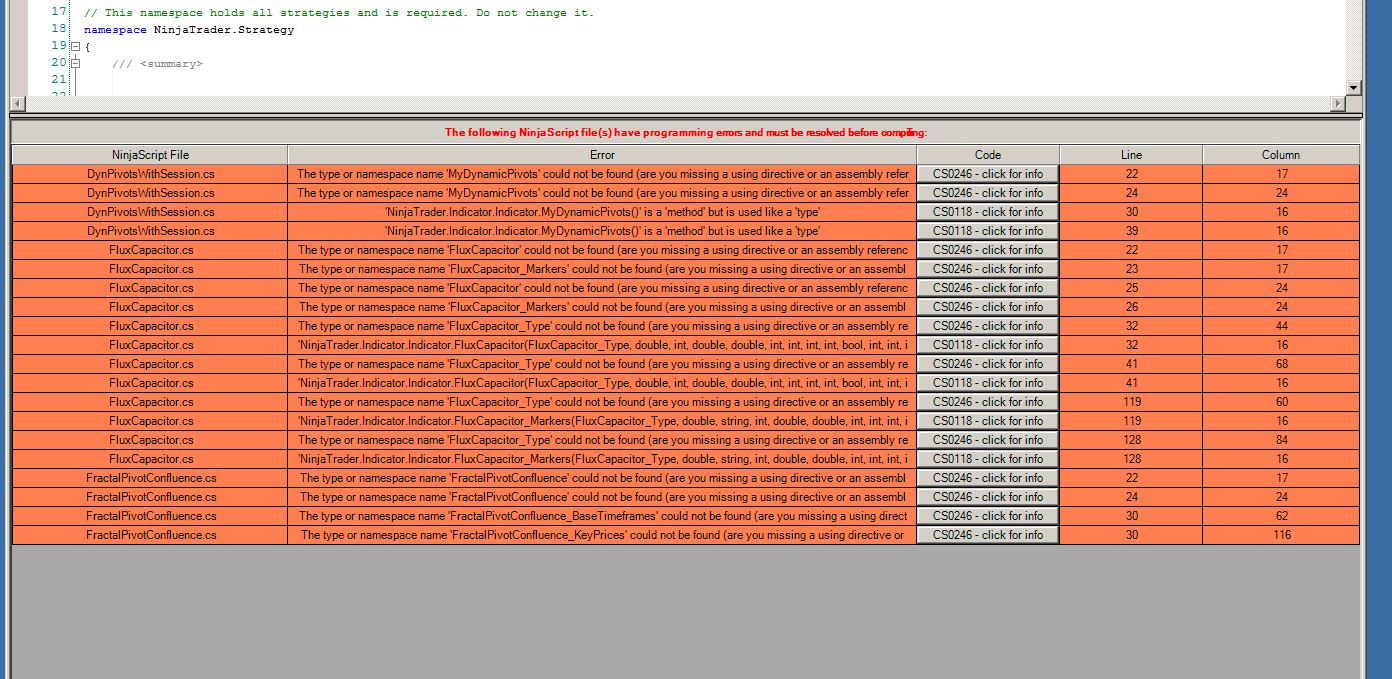The width and height of the screenshot is (1392, 679).
Task: Open CS0246 info for FractalPivotConfluence line 24
Action: click(988, 497)
